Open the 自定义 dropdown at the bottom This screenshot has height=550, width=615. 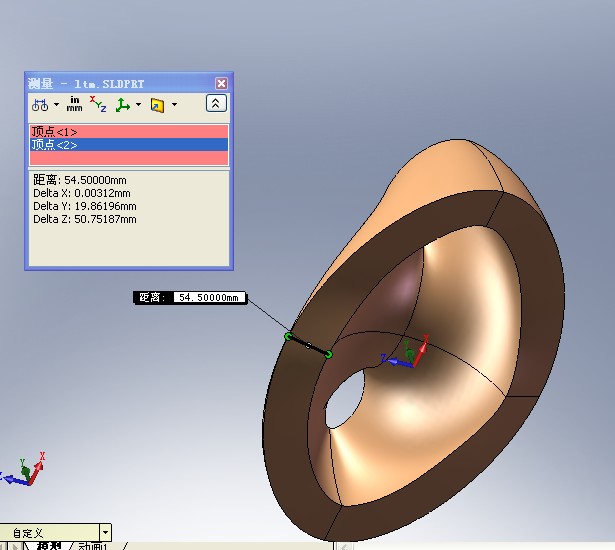point(105,533)
